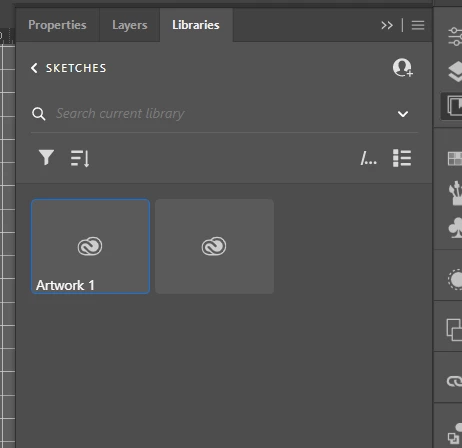Open the filter funnel options
Screen dimensions: 462x448
click(46, 157)
